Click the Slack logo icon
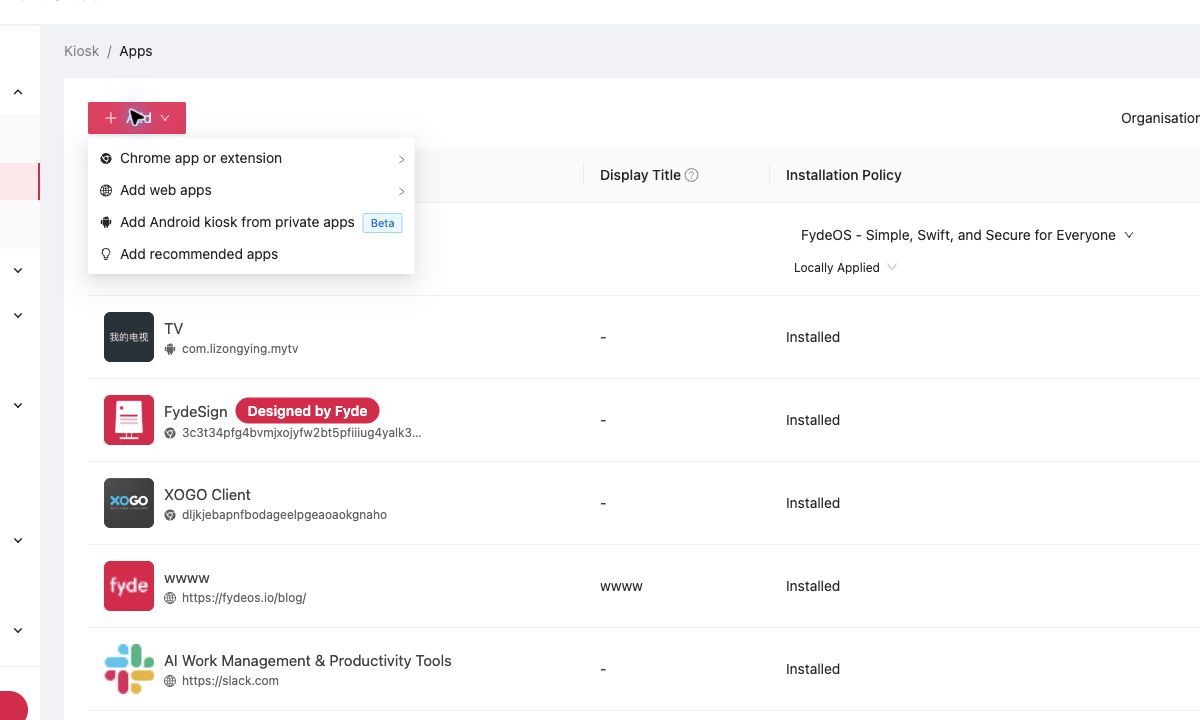The width and height of the screenshot is (1200, 720). (129, 669)
